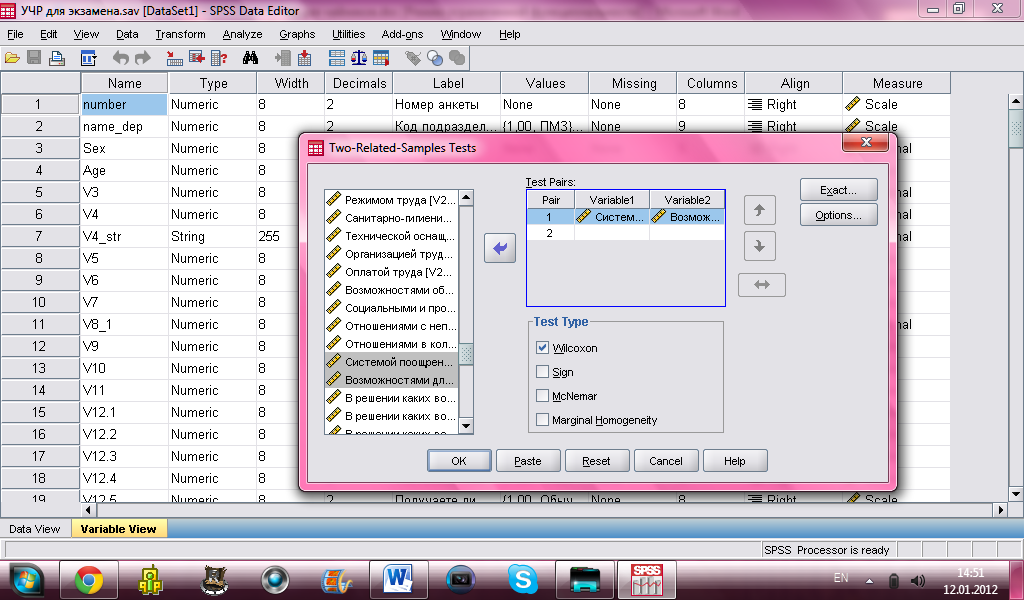
Task: Click the Find binoculars icon
Action: [x=250, y=58]
